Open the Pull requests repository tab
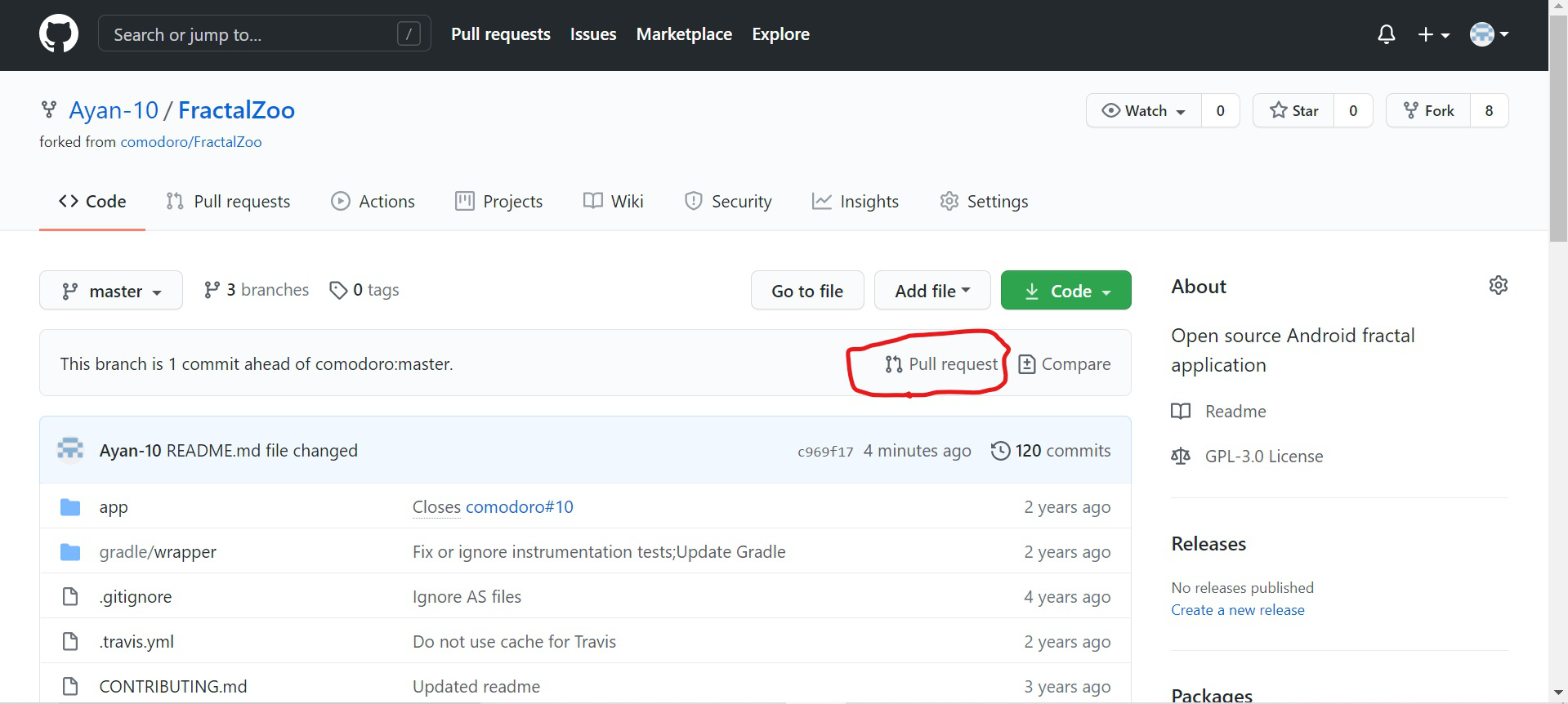Viewport: 1568px width, 704px height. click(228, 202)
